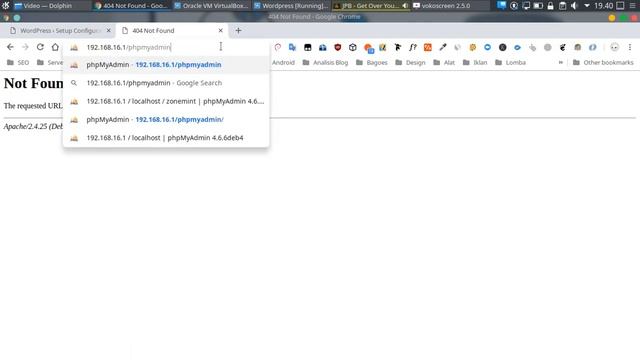This screenshot has width=640, height=360.
Task: Open the hamburger menu in the system panel
Action: coord(634,6)
